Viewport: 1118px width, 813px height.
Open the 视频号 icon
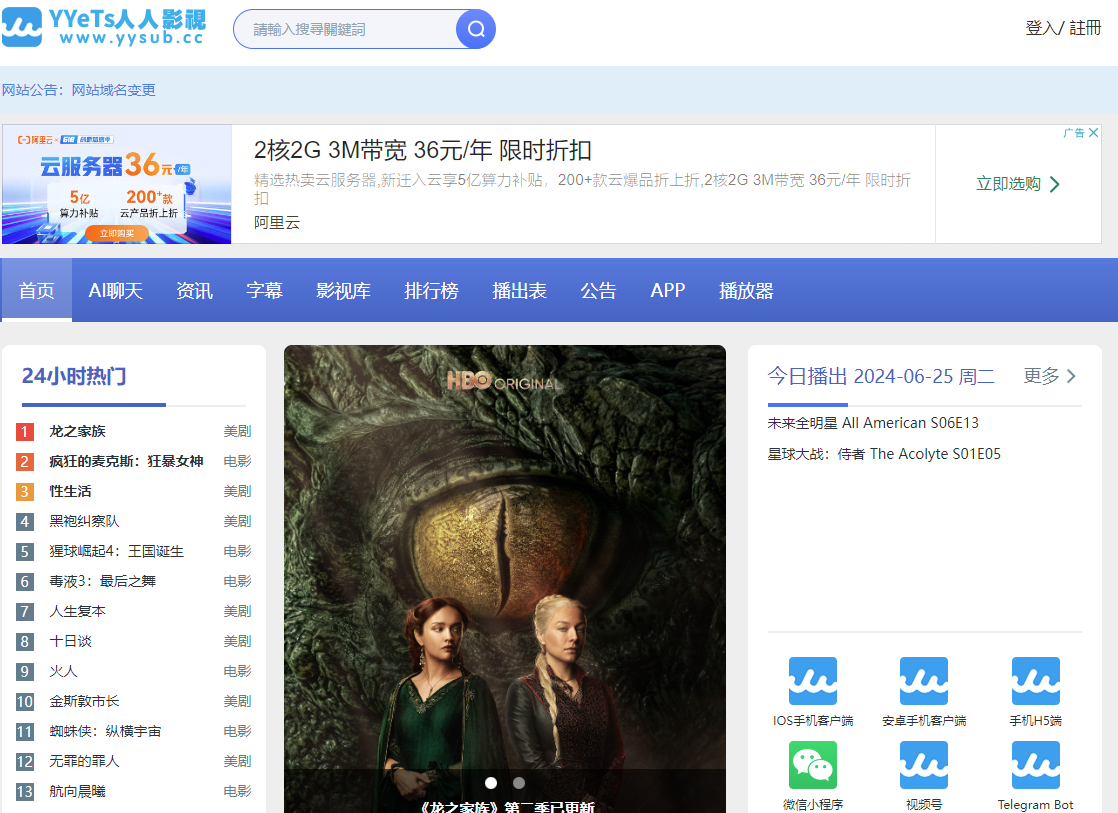[x=924, y=765]
